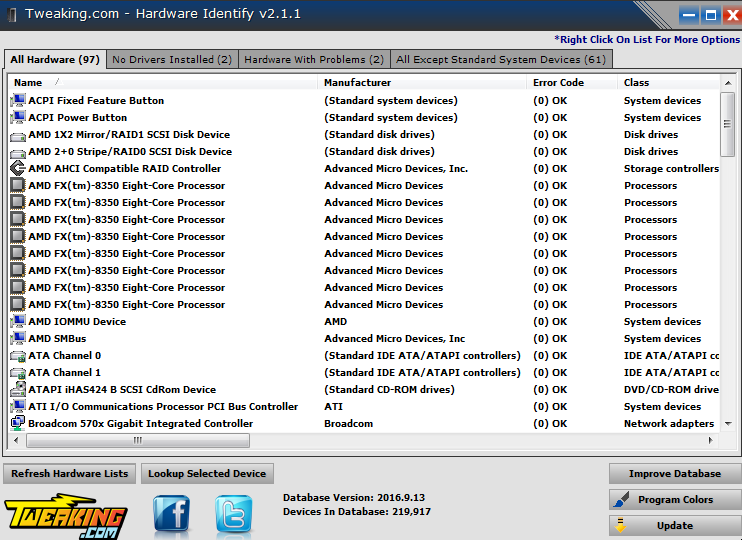The width and height of the screenshot is (742, 540).
Task: Click the ACPI Power Button device icon
Action: click(x=18, y=117)
